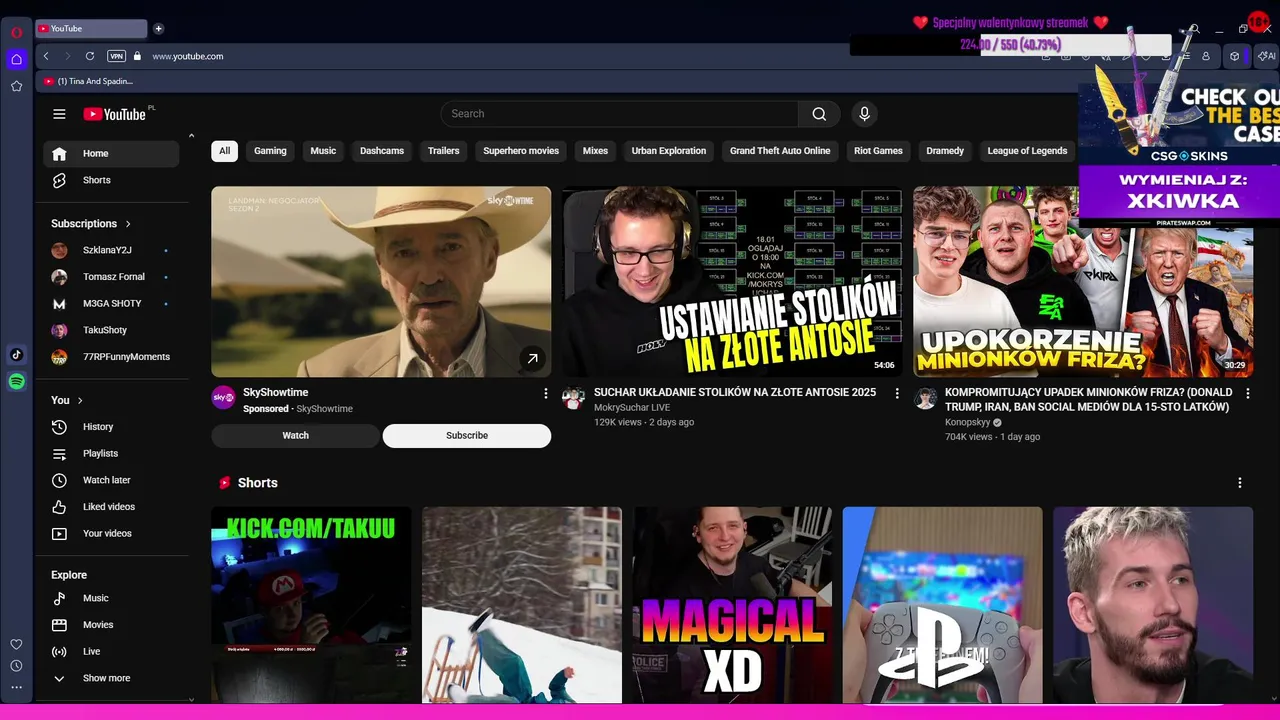
Task: Open Liked videos list
Action: (111, 507)
